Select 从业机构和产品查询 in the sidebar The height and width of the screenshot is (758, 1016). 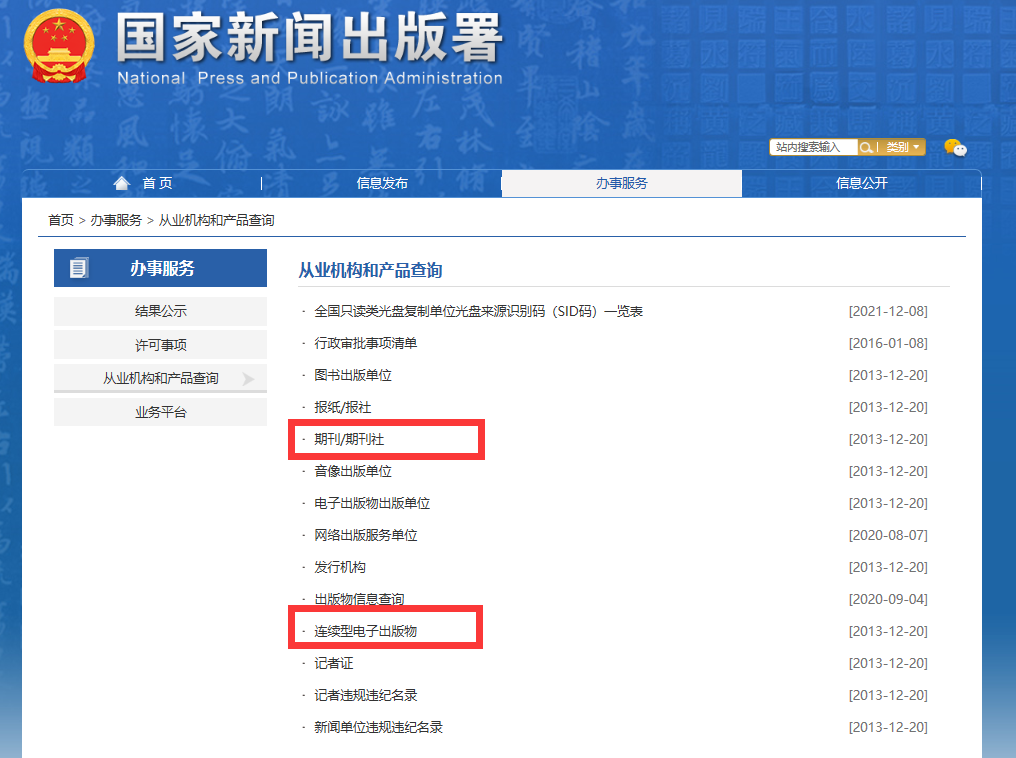pyautogui.click(x=161, y=378)
